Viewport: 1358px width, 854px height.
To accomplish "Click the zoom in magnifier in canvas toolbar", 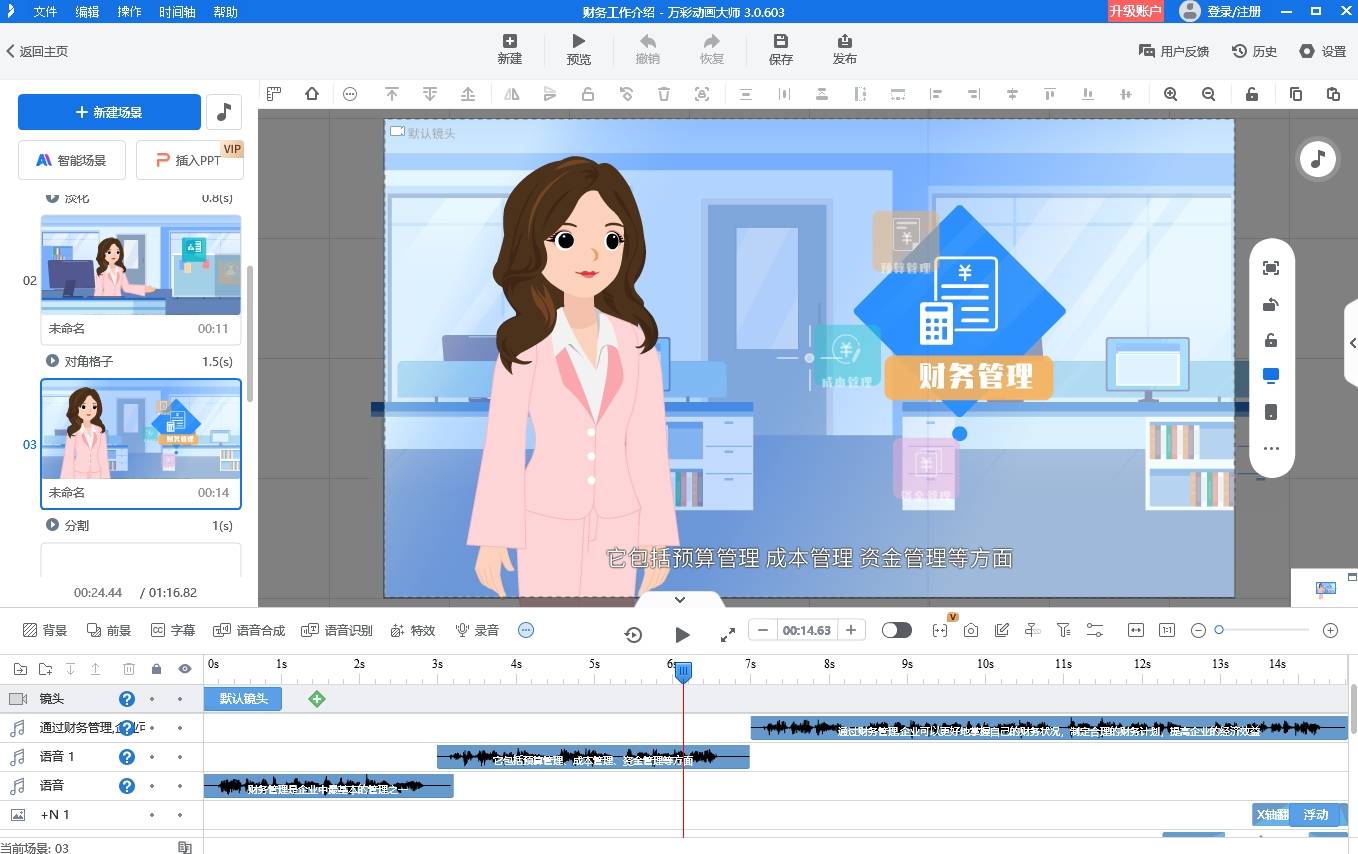I will click(1170, 94).
